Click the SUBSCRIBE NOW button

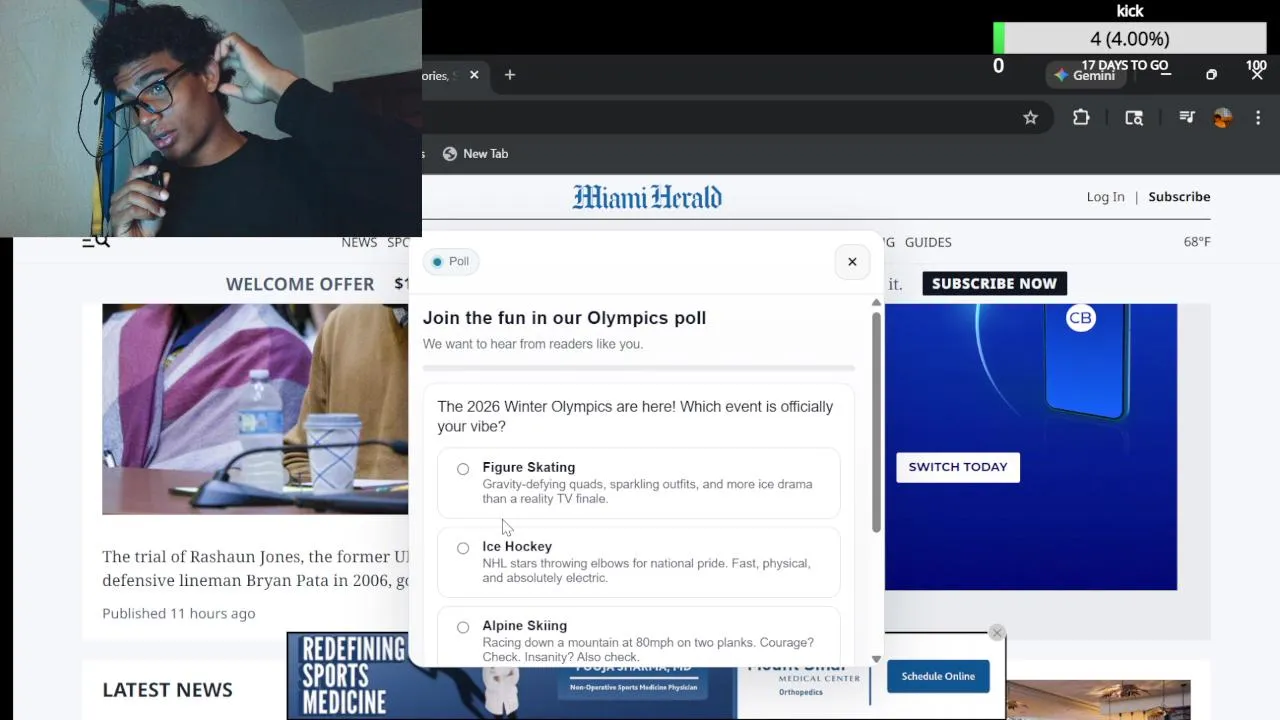[994, 283]
